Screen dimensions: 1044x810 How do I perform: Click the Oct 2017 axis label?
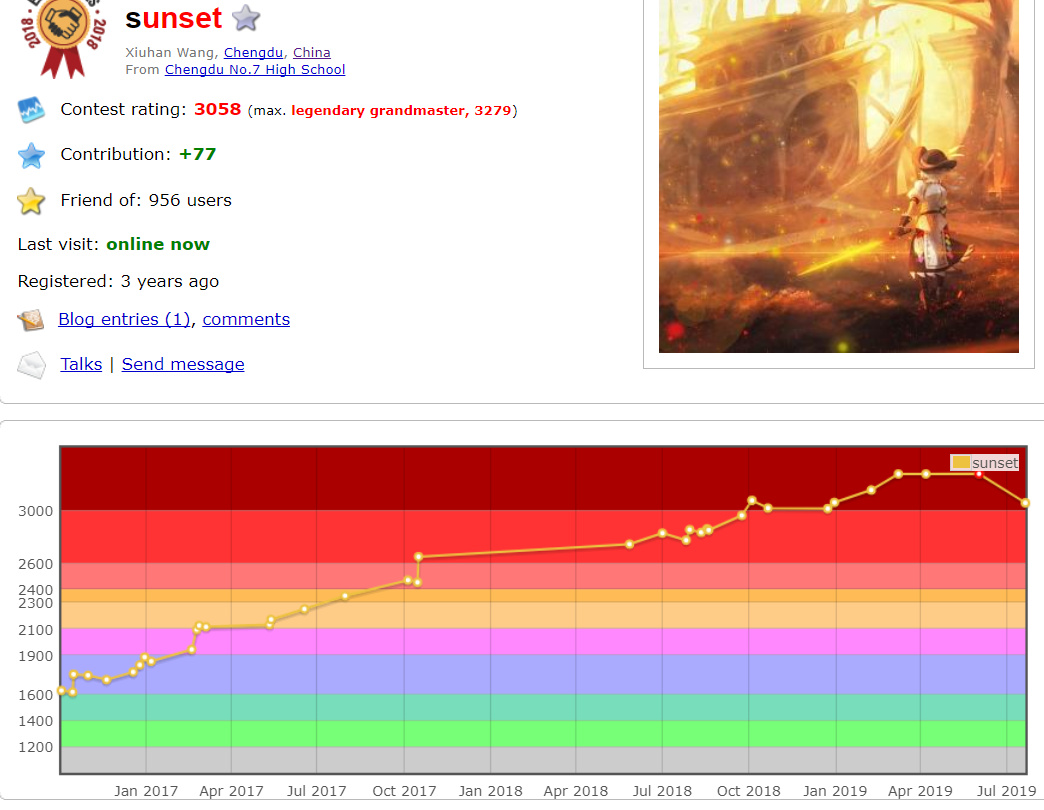[404, 791]
